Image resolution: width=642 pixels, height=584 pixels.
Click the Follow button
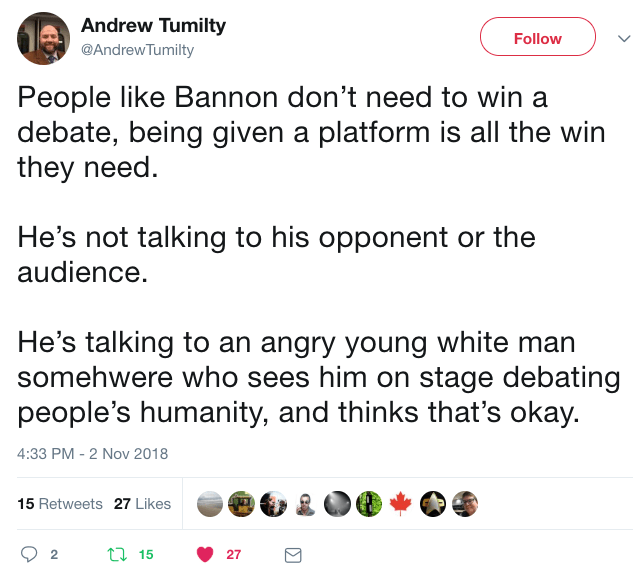(x=537, y=38)
